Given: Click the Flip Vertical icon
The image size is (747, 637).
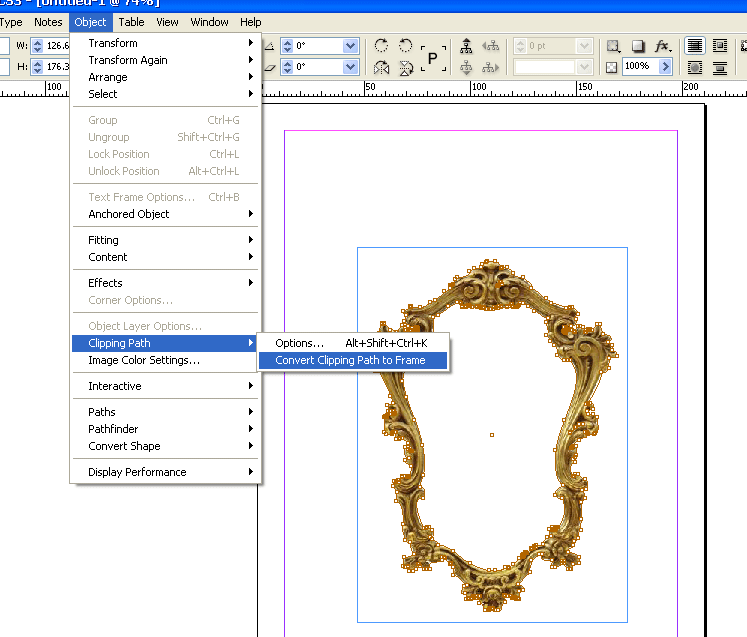Looking at the screenshot, I should pyautogui.click(x=406, y=68).
